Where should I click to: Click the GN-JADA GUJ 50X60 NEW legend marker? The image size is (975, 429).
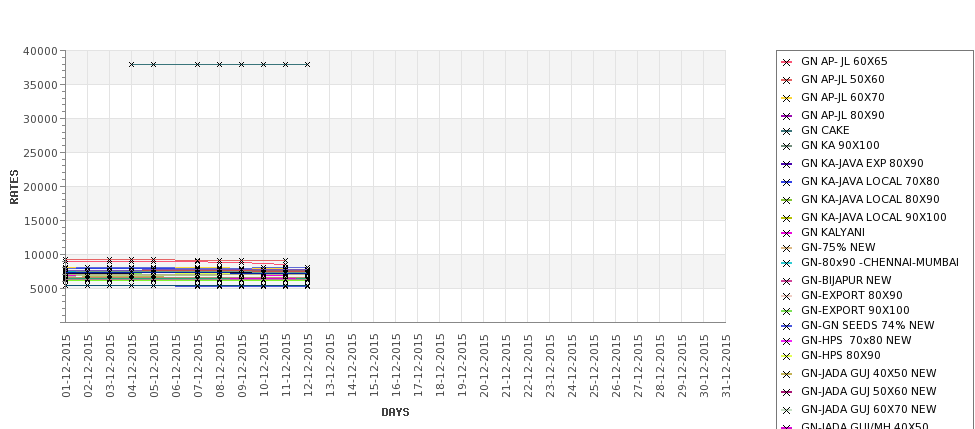coord(787,392)
